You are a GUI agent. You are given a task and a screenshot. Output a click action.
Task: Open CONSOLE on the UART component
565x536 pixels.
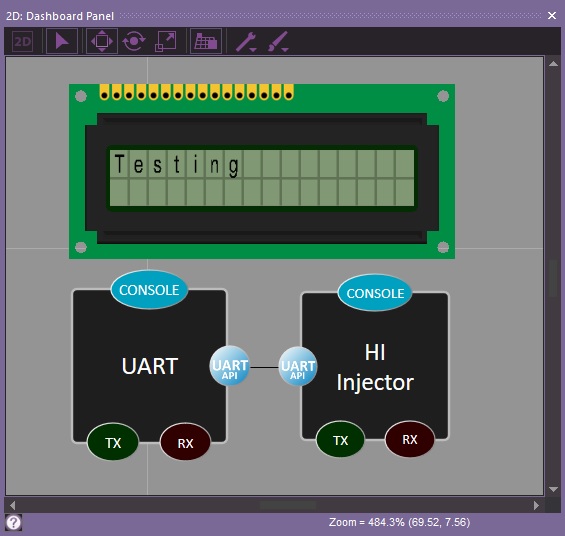149,290
